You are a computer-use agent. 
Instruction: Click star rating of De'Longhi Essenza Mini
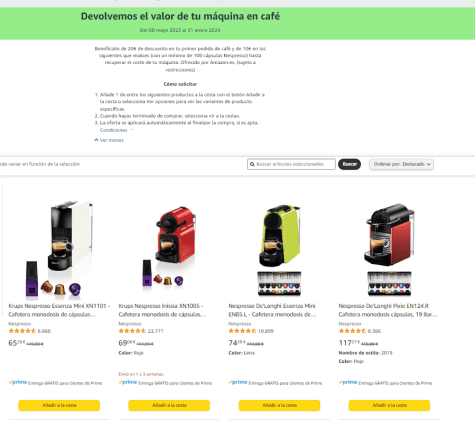pyautogui.click(x=242, y=331)
